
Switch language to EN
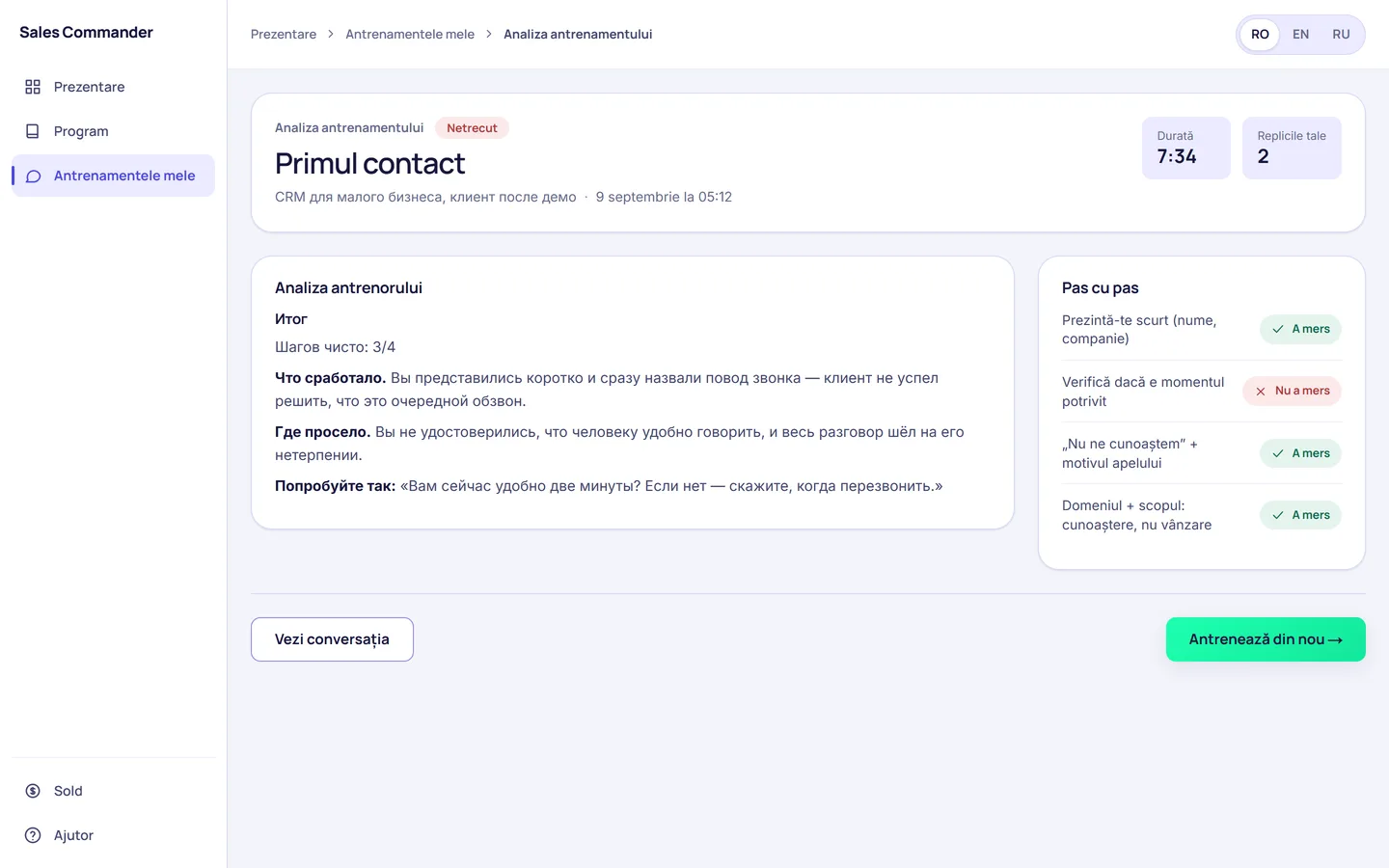pos(1300,35)
